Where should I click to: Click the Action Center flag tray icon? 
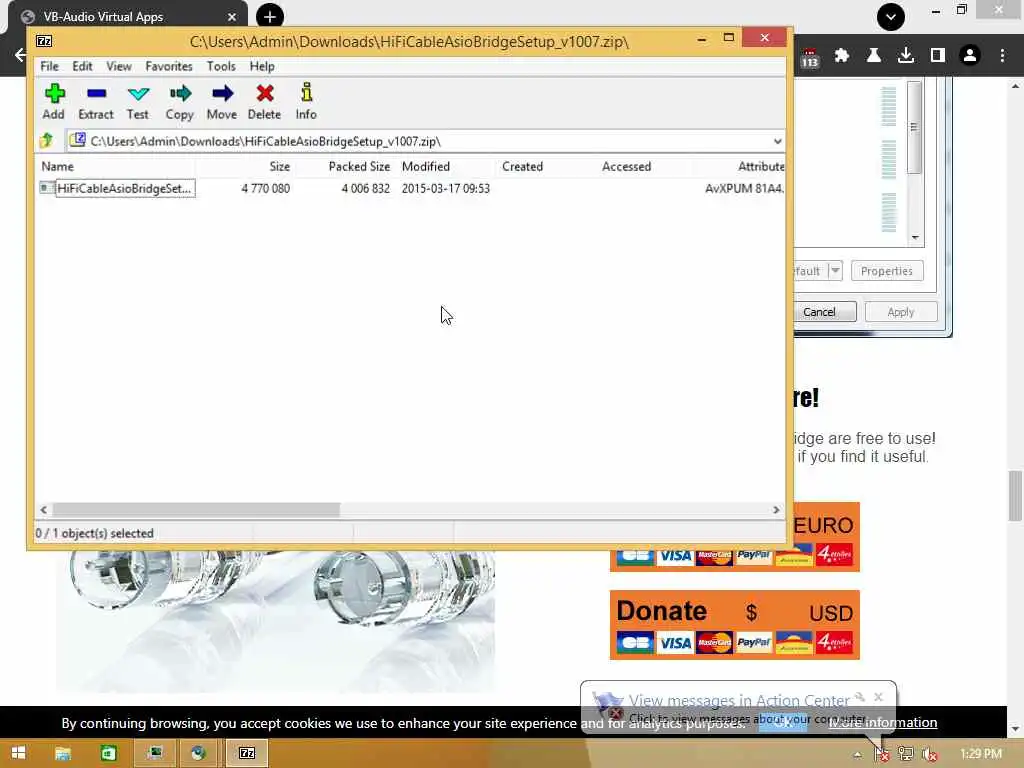coord(881,754)
